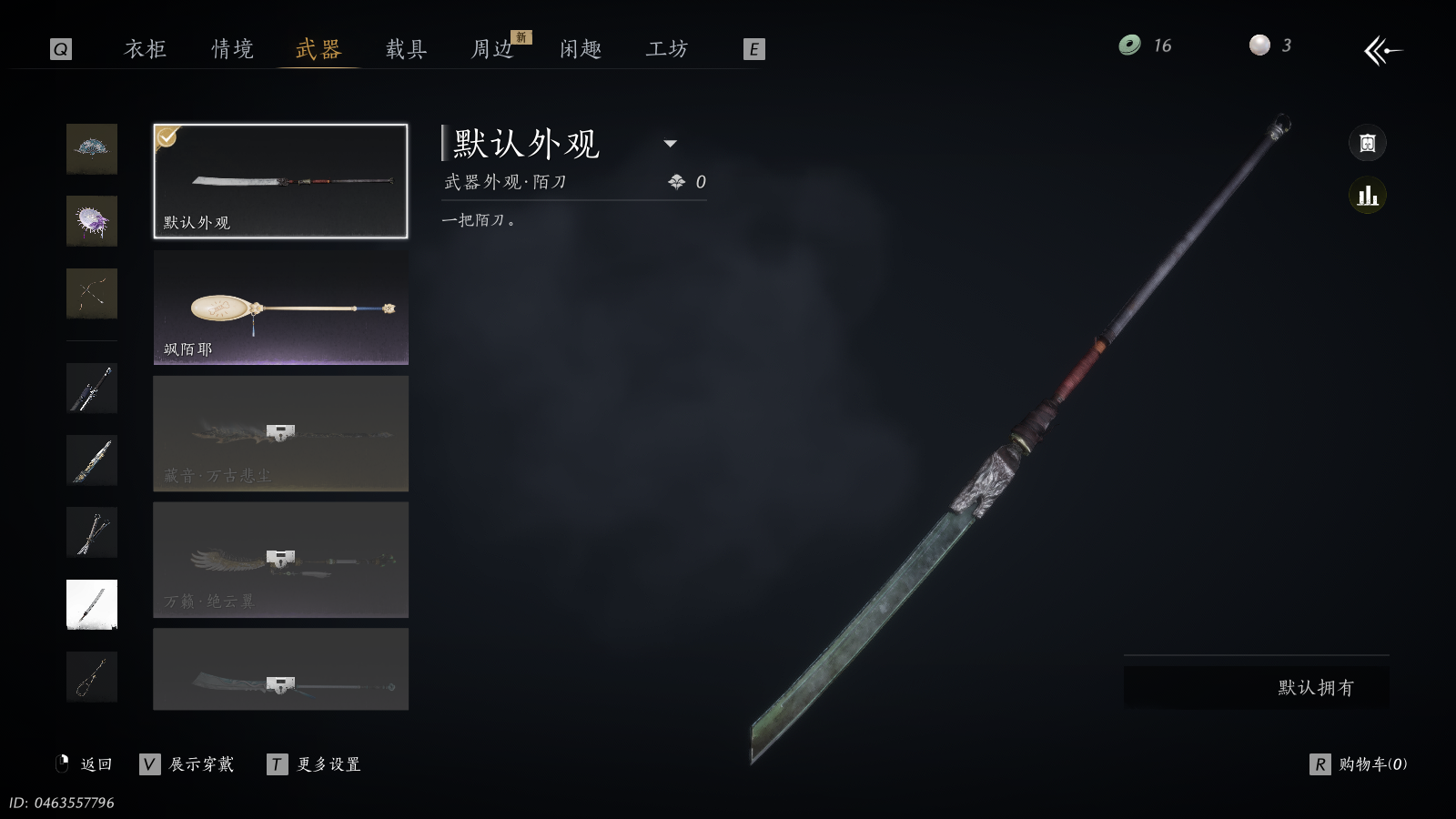Open the rope dart weapon category
This screenshot has height=819, width=1456.
(92, 677)
